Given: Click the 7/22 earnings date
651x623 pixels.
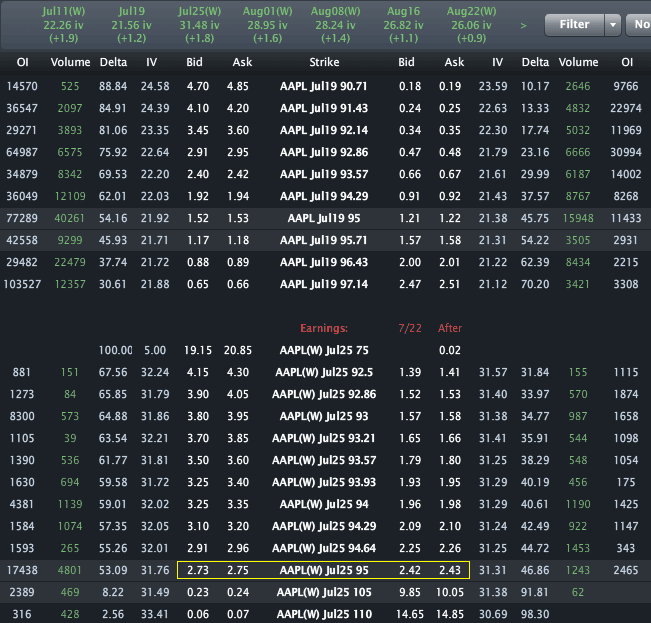Looking at the screenshot, I should coord(410,328).
